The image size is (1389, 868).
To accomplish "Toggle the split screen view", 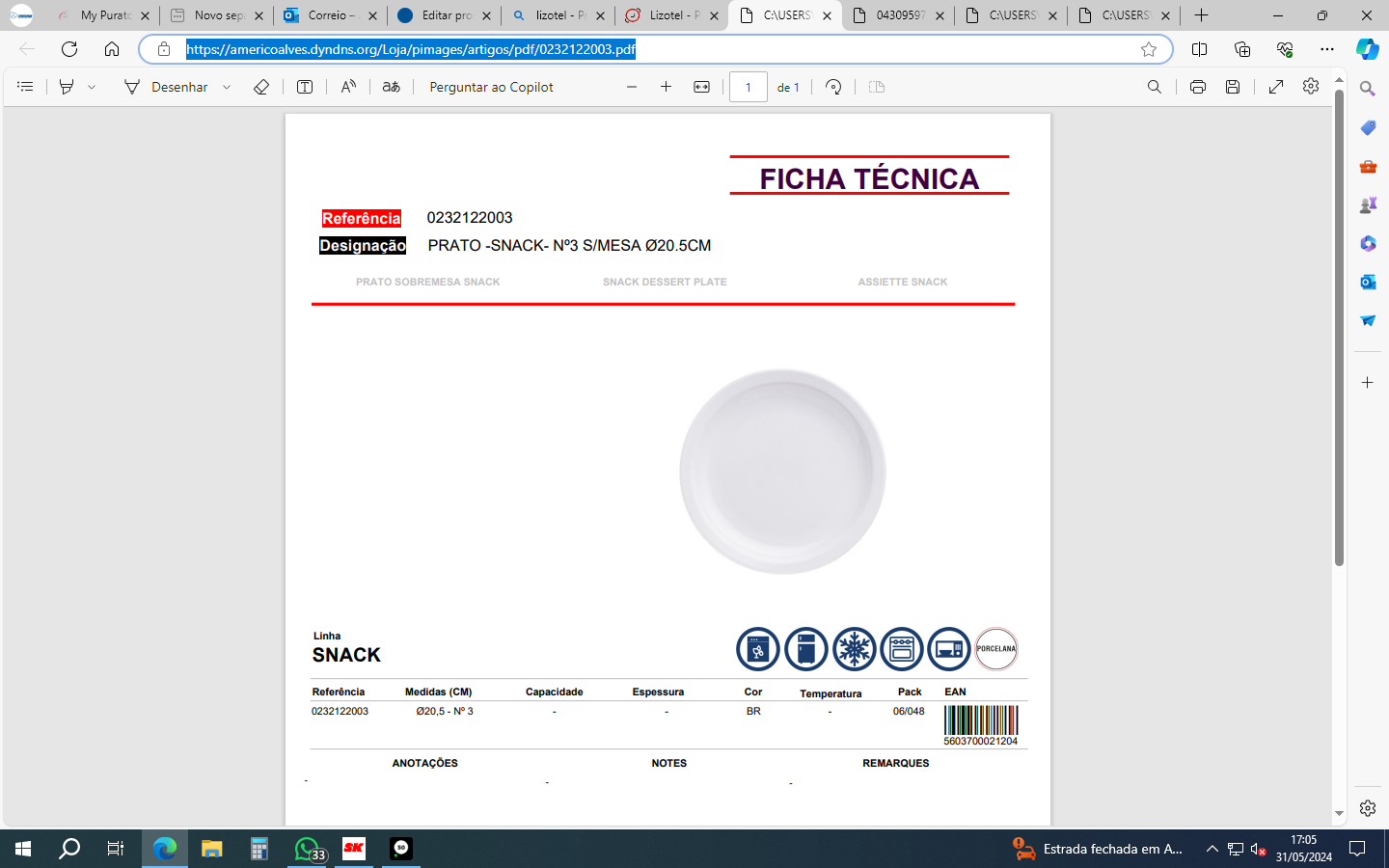I will (1199, 49).
